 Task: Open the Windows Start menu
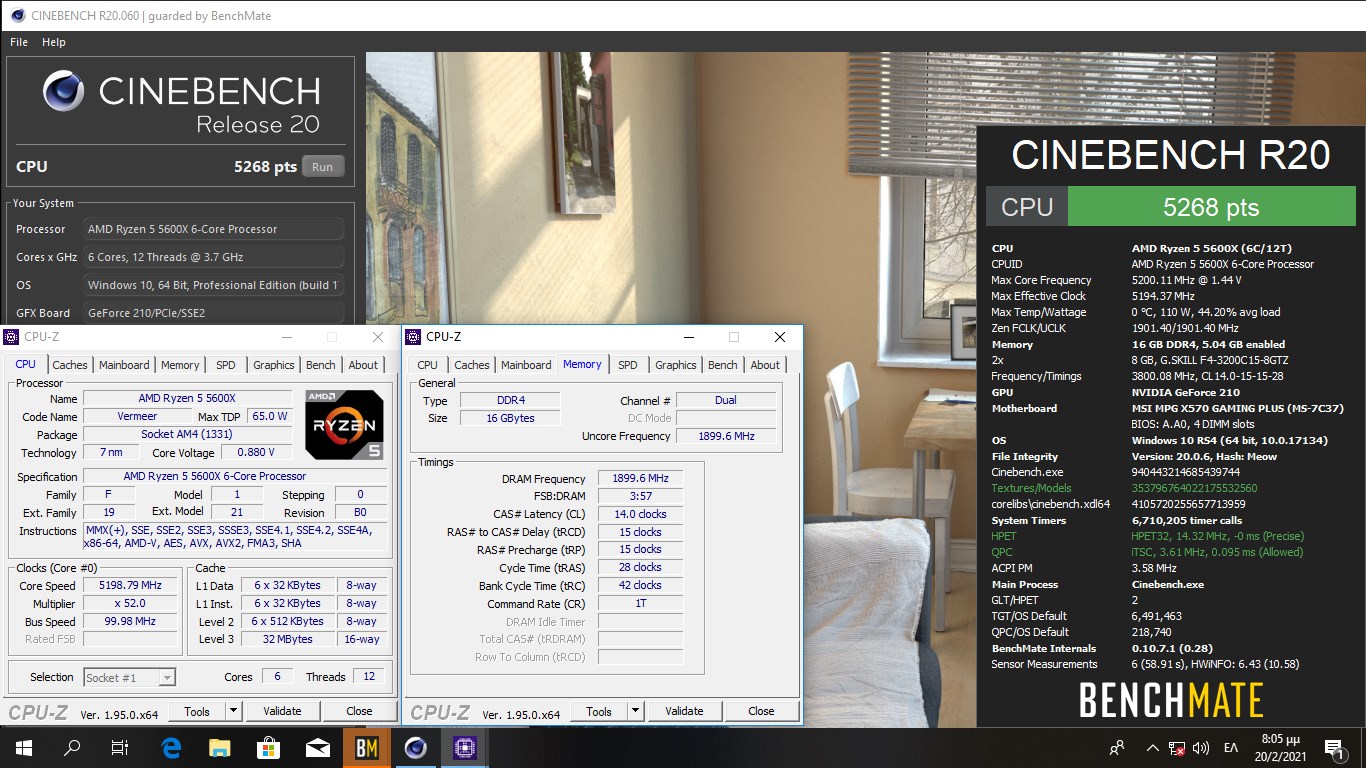(23, 748)
